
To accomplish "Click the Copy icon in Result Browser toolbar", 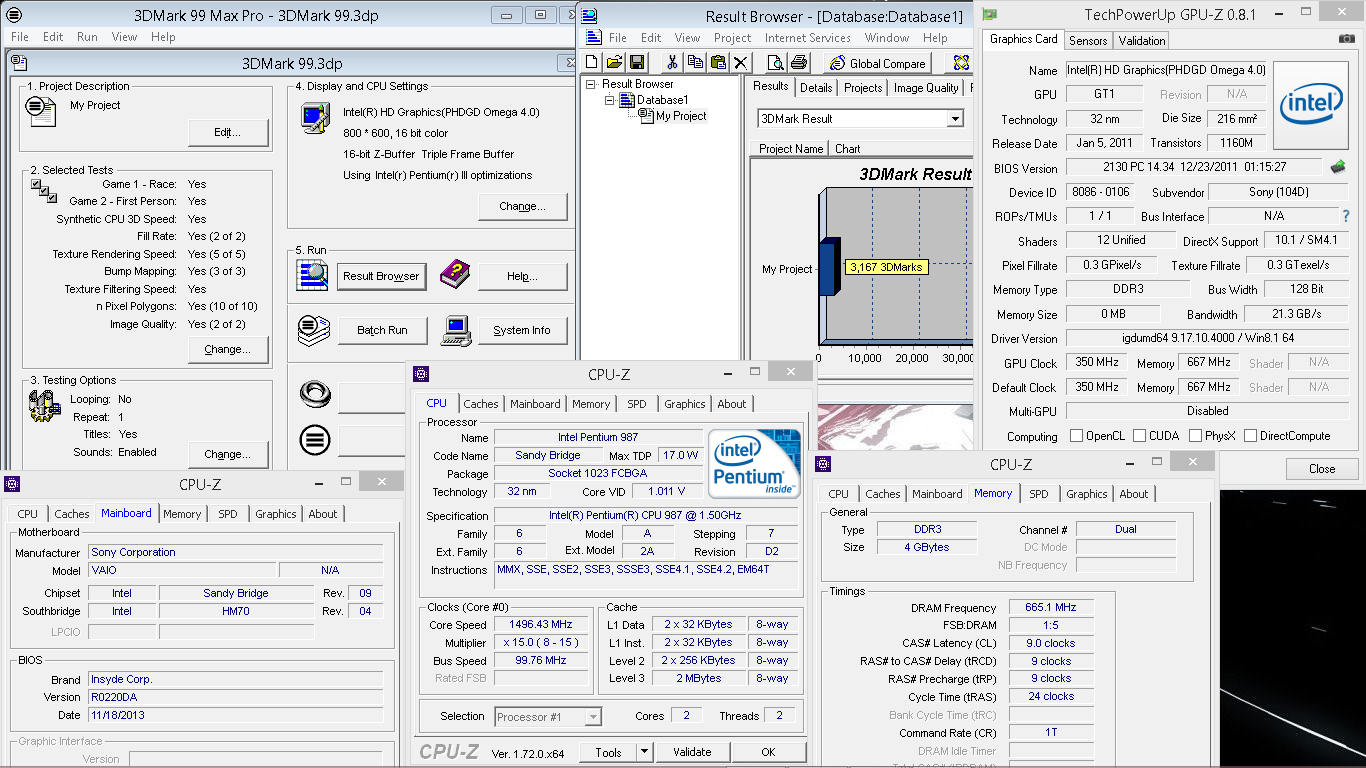I will click(695, 63).
